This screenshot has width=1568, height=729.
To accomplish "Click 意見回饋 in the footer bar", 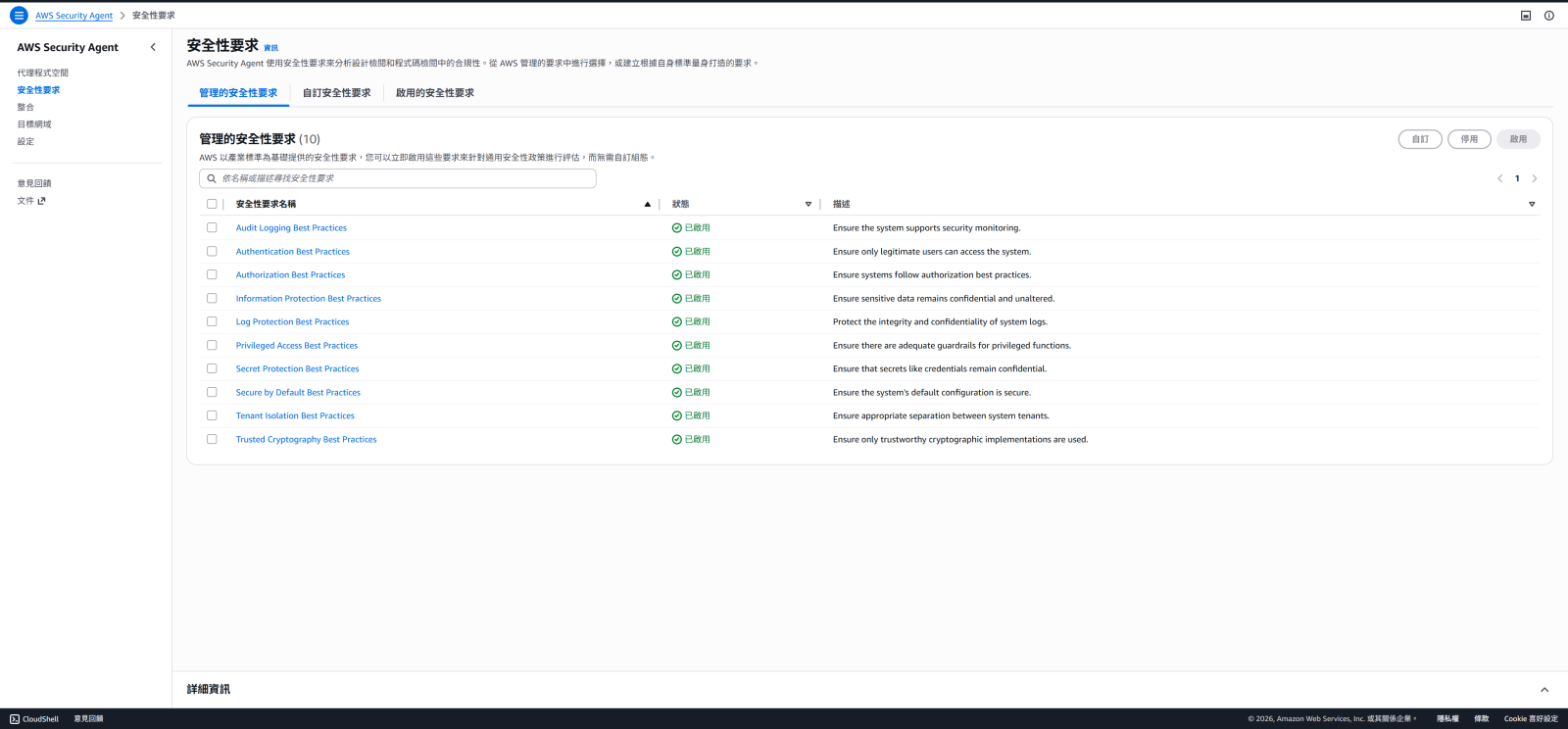I will coord(88,719).
